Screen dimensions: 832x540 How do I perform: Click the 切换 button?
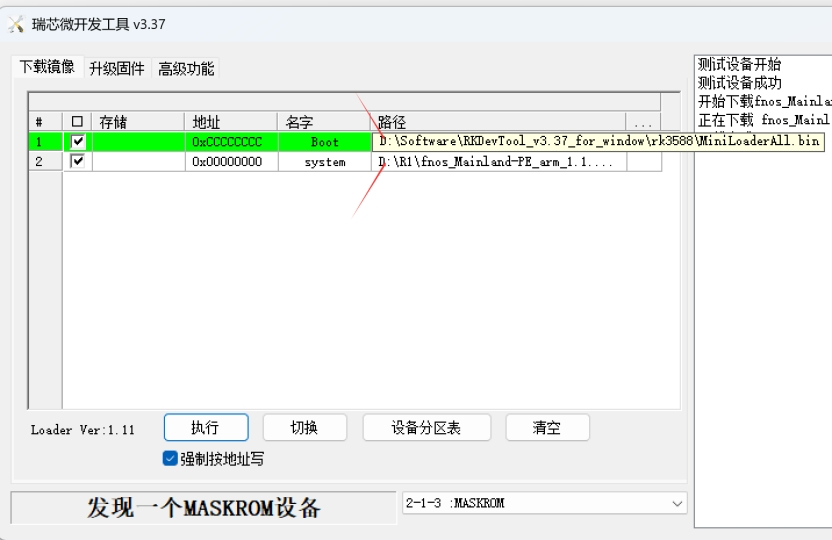pyautogui.click(x=304, y=428)
